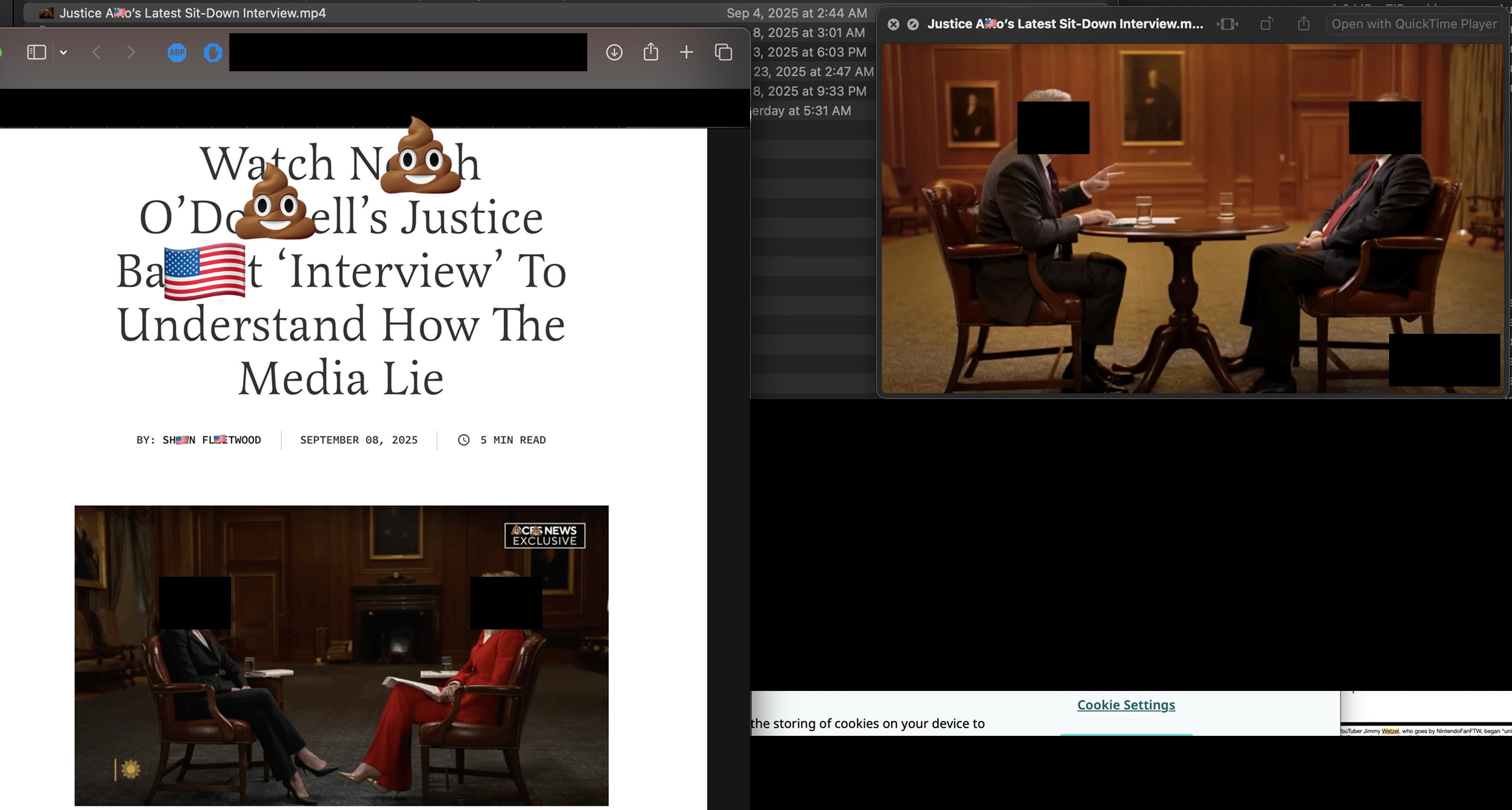Trim the video in Quick Look
The image size is (1512, 810).
tap(1227, 24)
